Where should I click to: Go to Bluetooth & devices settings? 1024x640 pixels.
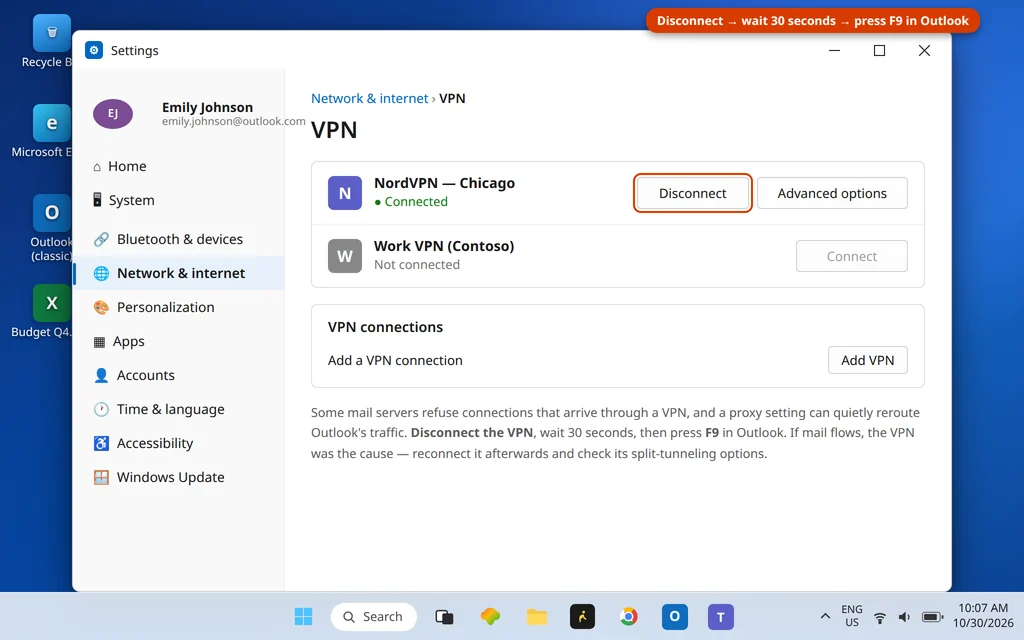click(180, 239)
